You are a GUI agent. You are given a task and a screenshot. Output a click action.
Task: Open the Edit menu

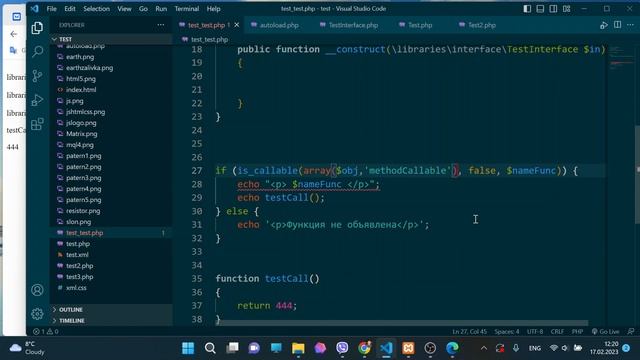click(70, 9)
